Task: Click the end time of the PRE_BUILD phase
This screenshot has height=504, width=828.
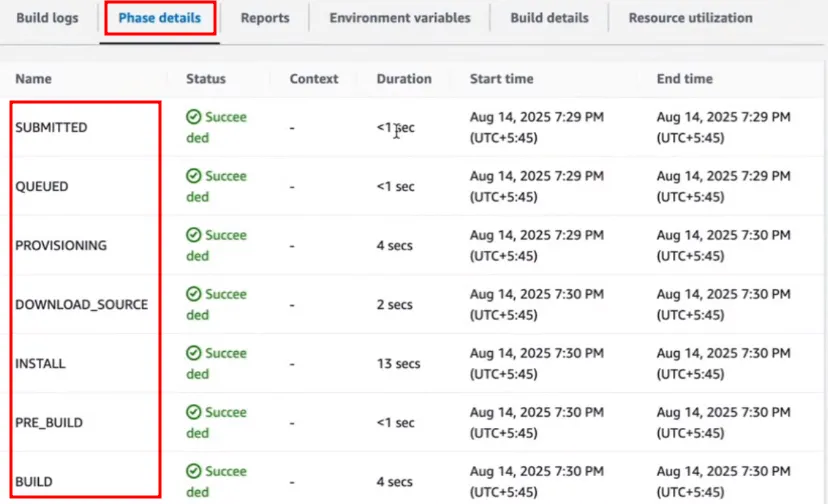Action: 723,423
